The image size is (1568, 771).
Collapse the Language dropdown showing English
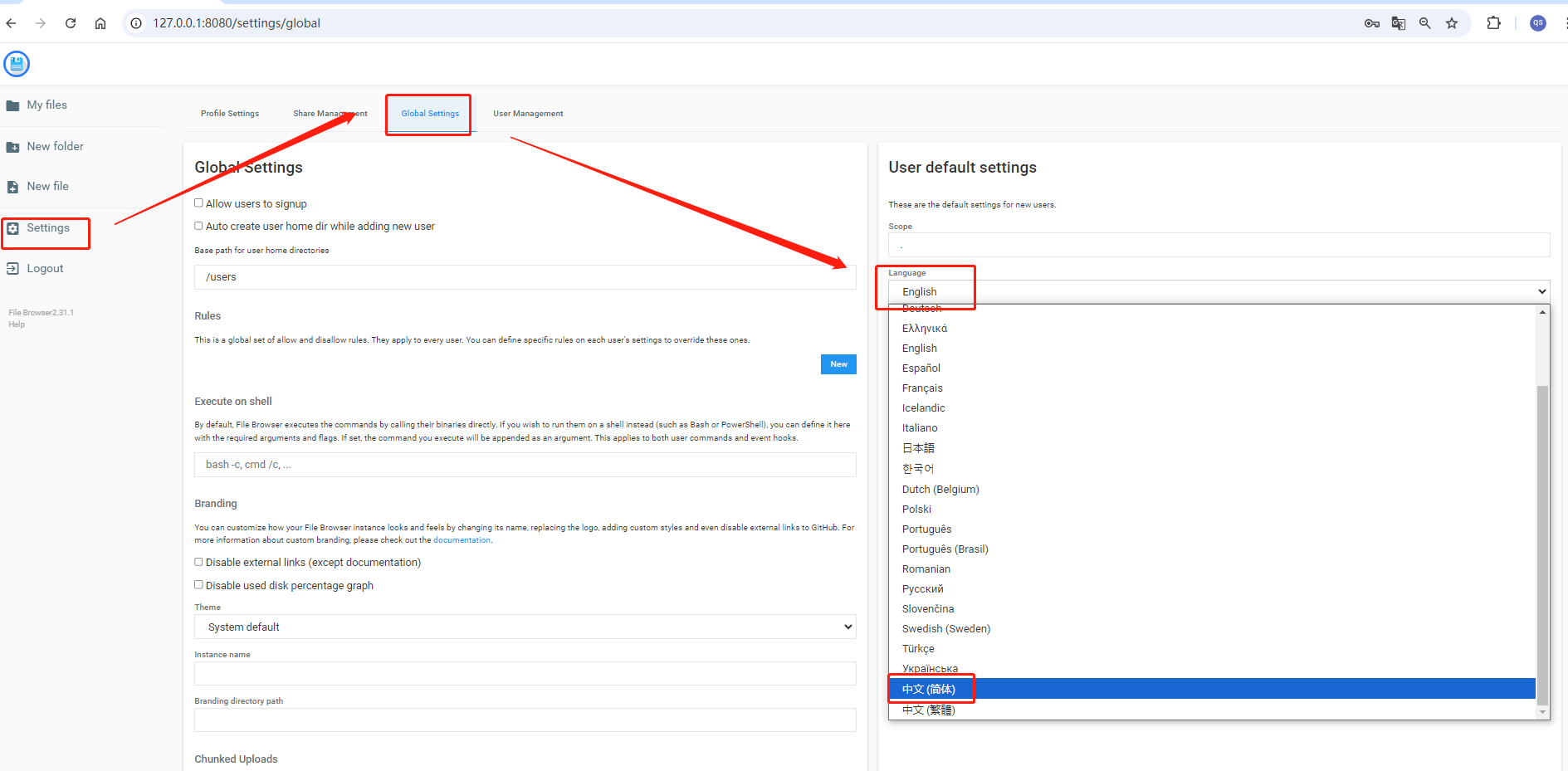point(1219,291)
